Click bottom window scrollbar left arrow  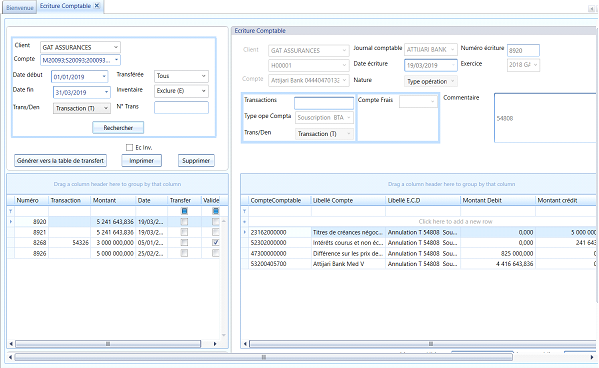pos(10,357)
